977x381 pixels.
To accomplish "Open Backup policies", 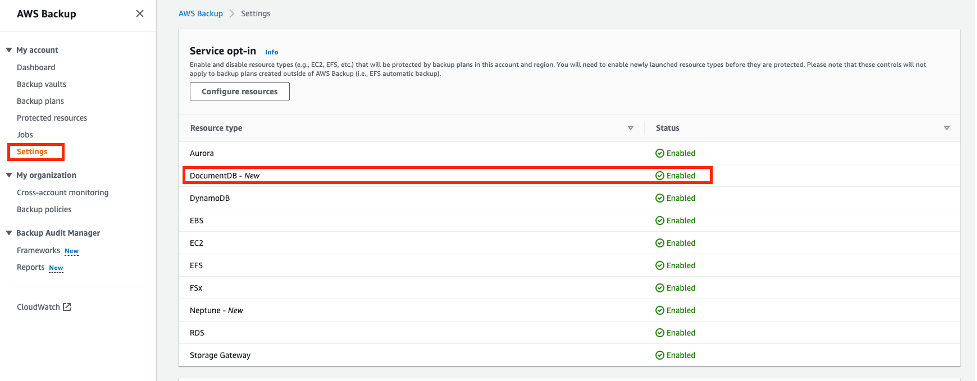I will pos(44,210).
